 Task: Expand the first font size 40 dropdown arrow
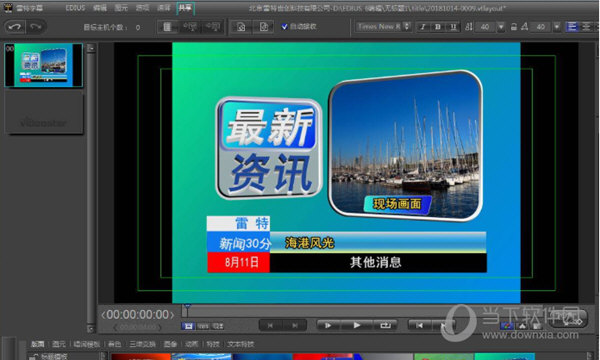point(501,27)
